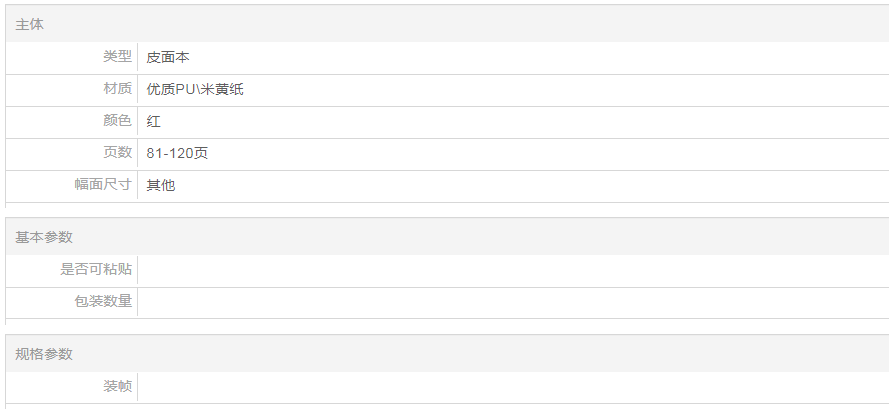Click the 幅面尺寸 row label
The height and width of the screenshot is (409, 895).
[103, 185]
